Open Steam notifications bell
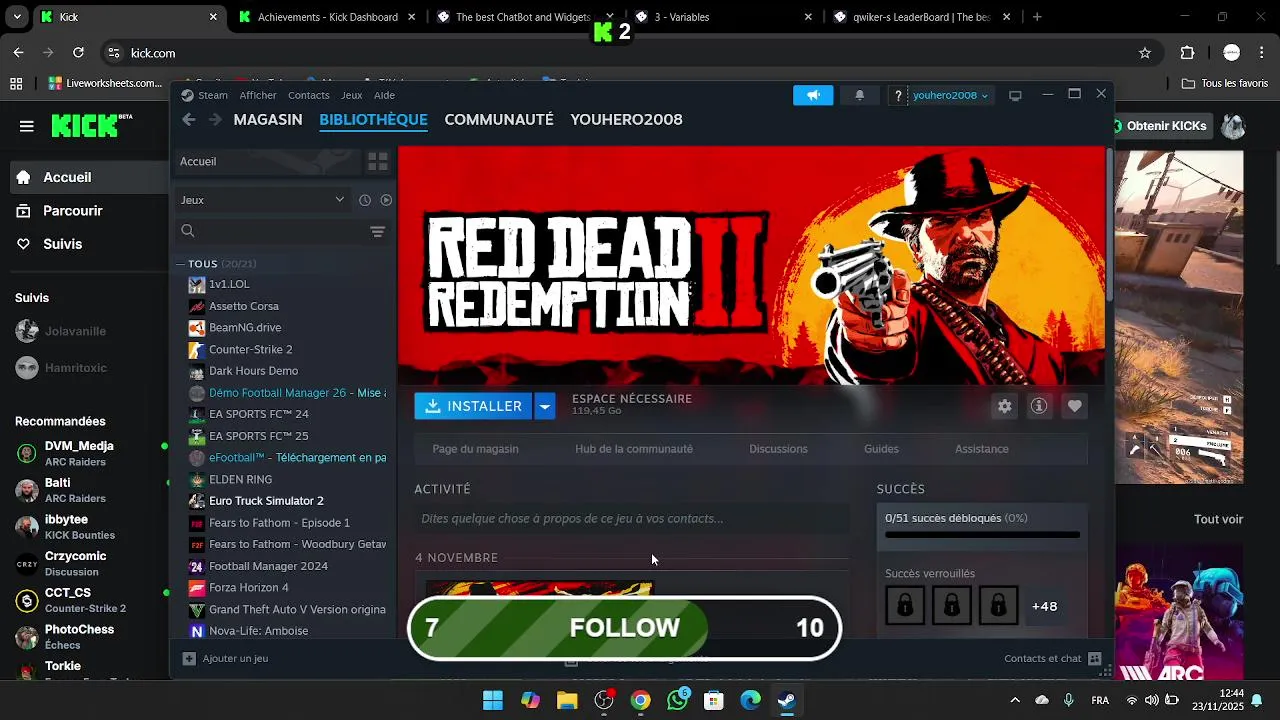This screenshot has height=720, width=1280. click(x=859, y=95)
